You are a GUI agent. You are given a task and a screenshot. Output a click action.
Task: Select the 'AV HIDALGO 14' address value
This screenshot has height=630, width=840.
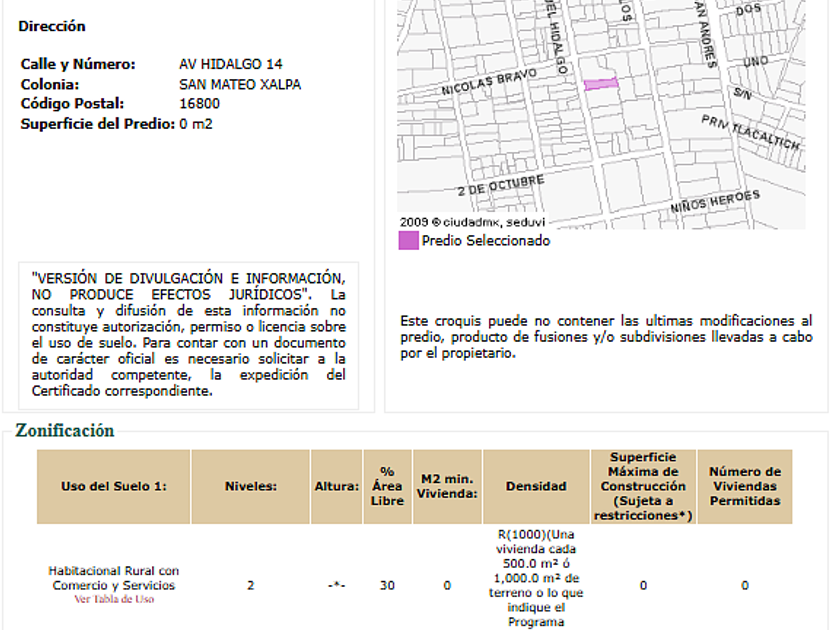tap(230, 64)
